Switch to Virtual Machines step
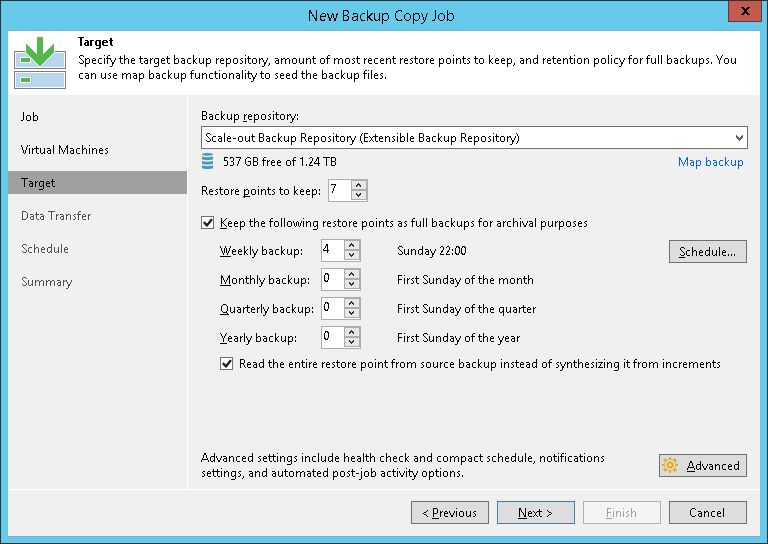Image resolution: width=768 pixels, height=544 pixels. pos(65,150)
